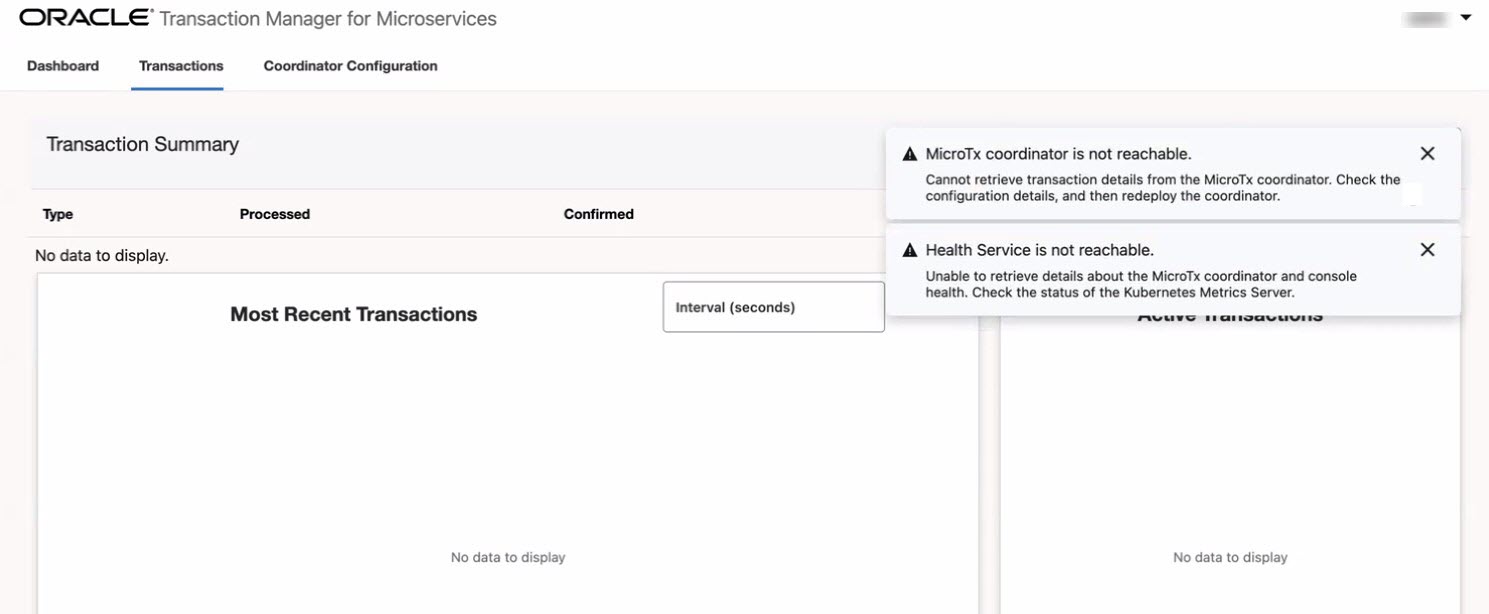This screenshot has width=1489, height=614.
Task: Click 'No data to display.' under summary table
Action: click(x=102, y=256)
